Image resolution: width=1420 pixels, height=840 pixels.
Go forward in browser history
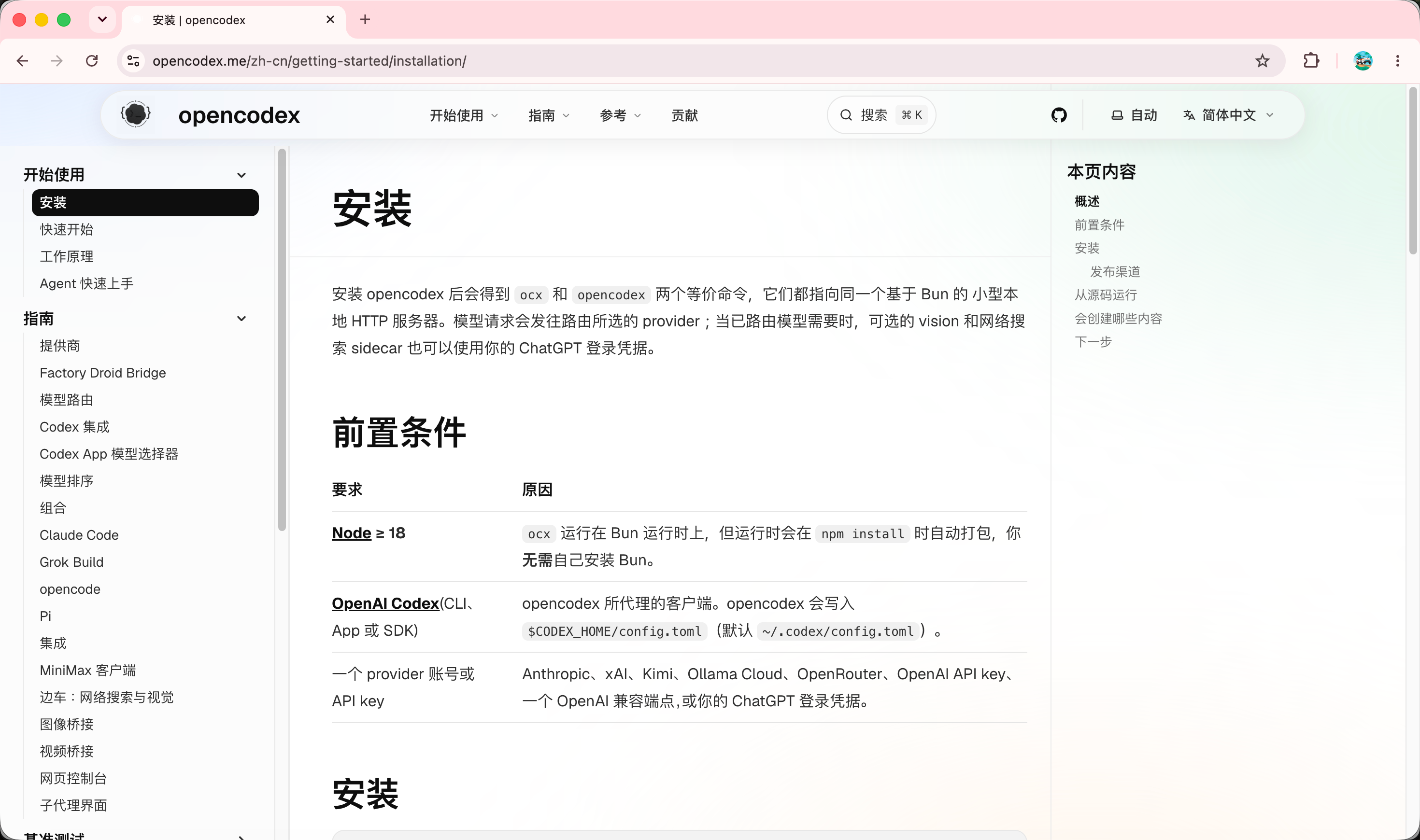tap(57, 60)
